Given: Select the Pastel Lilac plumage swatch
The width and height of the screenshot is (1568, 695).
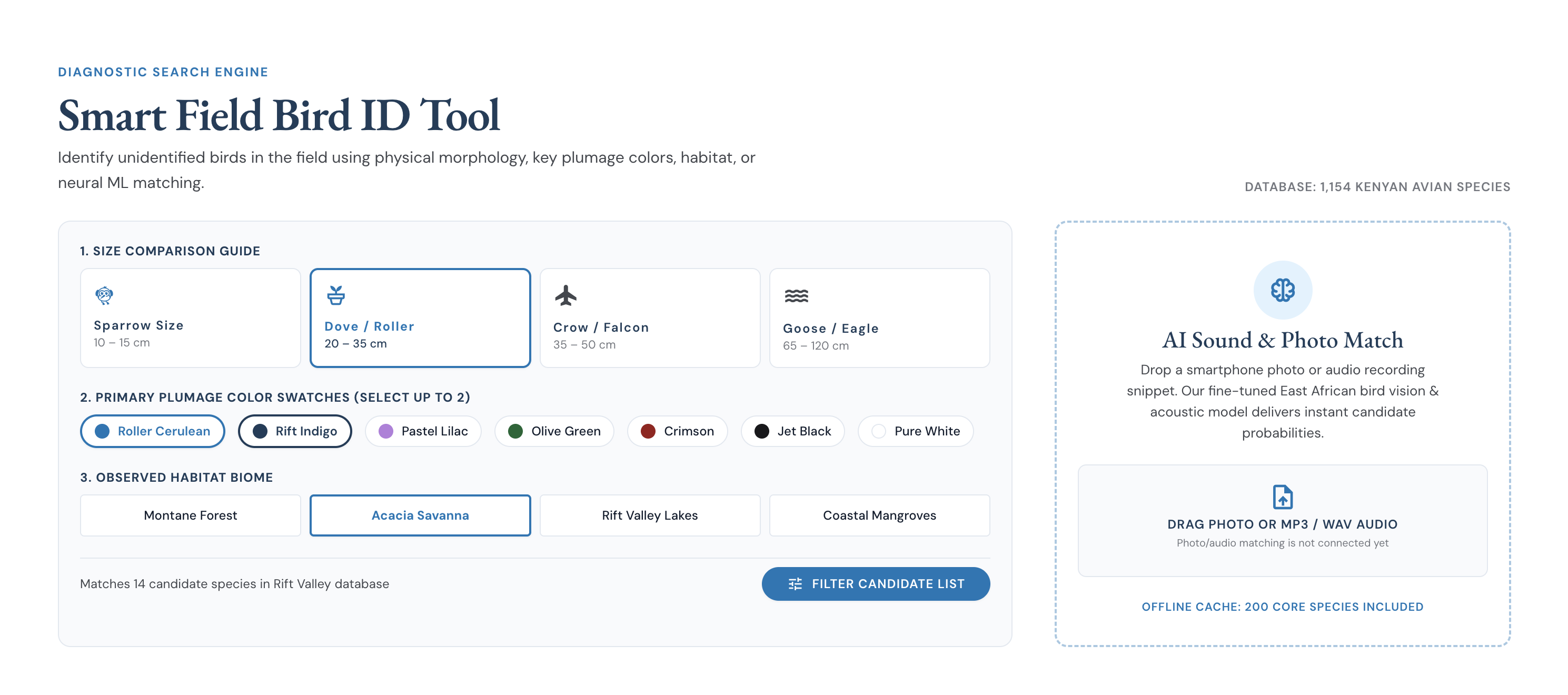Looking at the screenshot, I should click(x=423, y=431).
